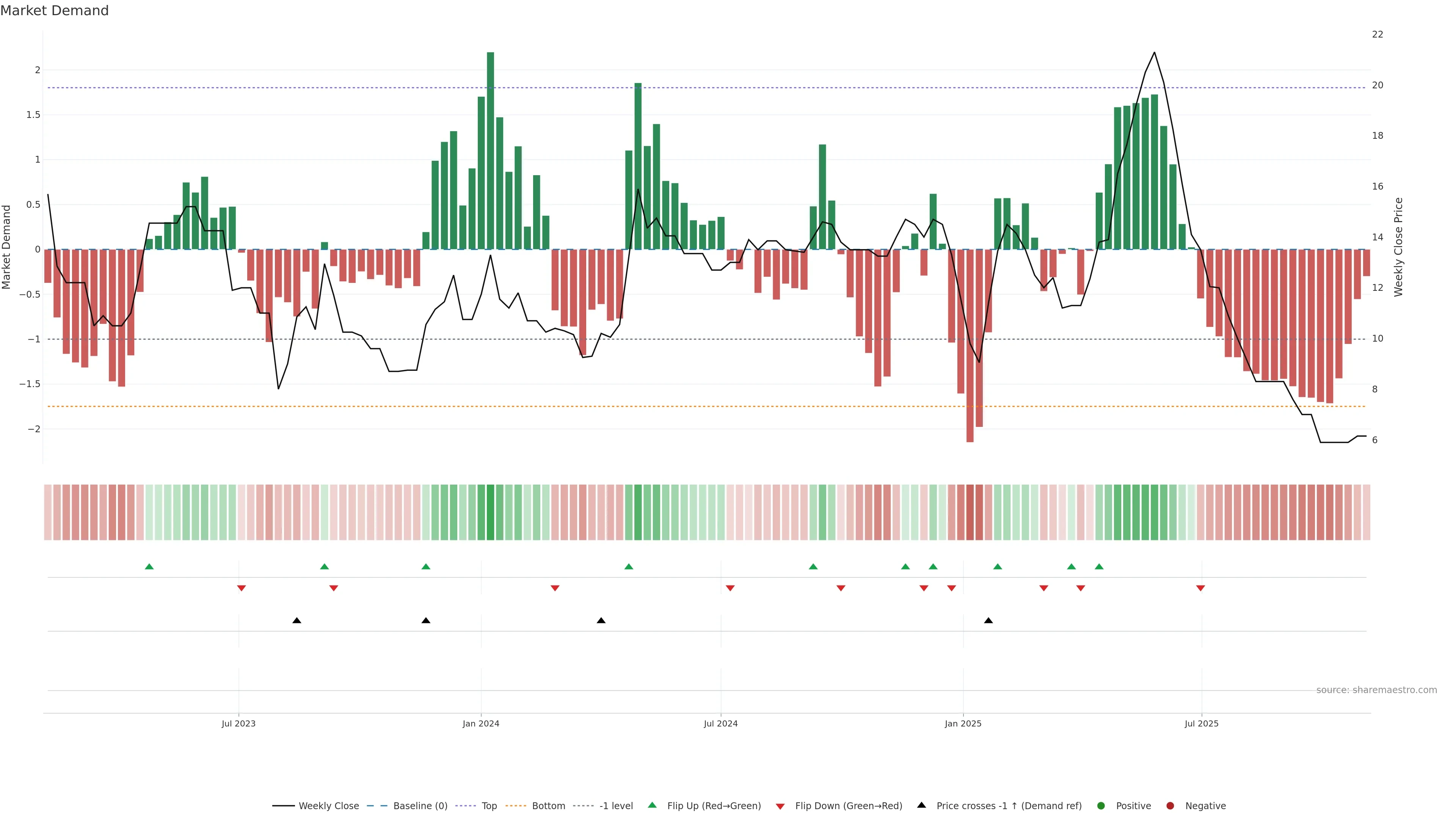Click the last red flip-down marker after Jul 2025
Viewport: 1456px width, 819px height.
pos(1200,588)
